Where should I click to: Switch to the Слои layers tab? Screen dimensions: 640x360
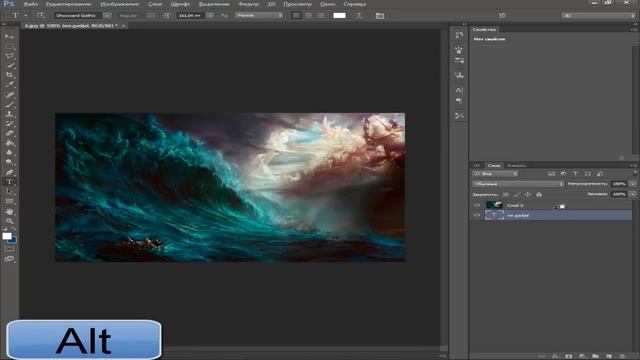(494, 165)
